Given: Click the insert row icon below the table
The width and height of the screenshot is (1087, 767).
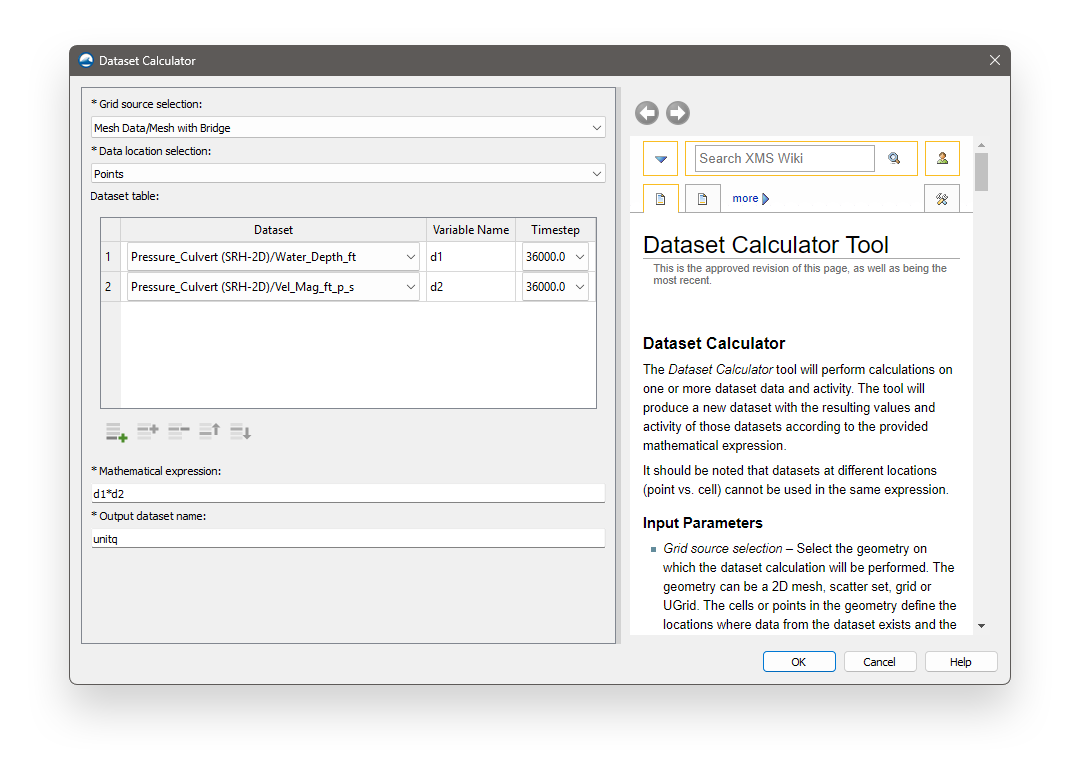Looking at the screenshot, I should [x=148, y=431].
